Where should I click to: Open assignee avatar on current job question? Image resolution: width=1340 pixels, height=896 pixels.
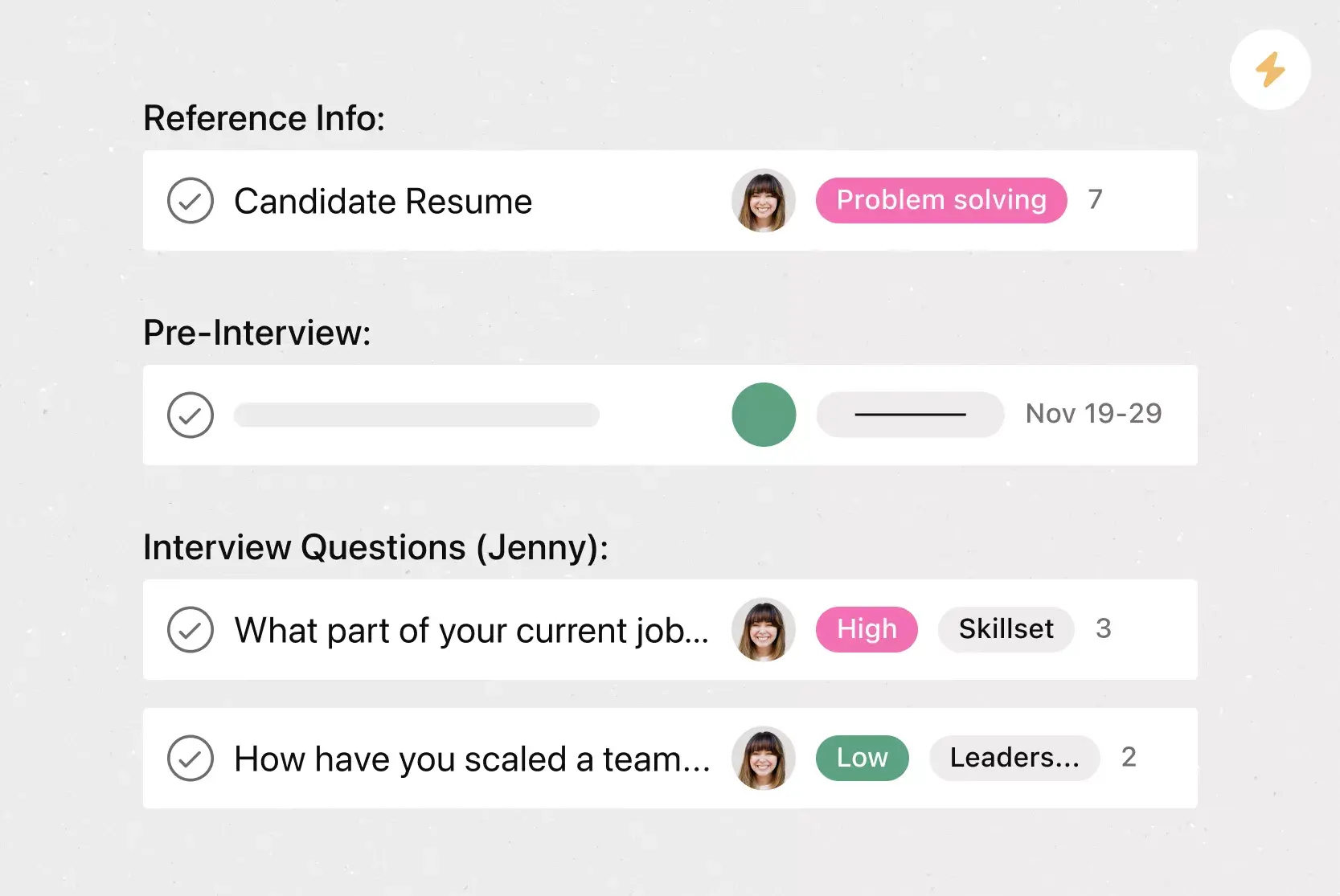click(764, 630)
